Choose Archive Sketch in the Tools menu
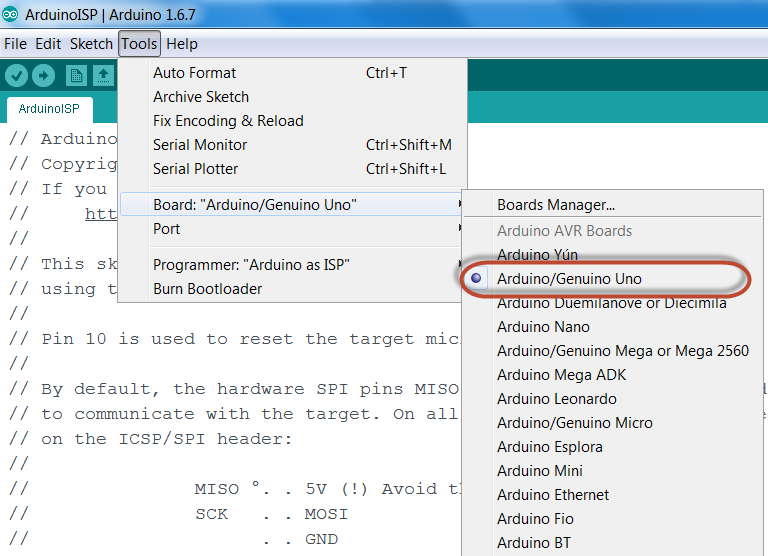 292,97
